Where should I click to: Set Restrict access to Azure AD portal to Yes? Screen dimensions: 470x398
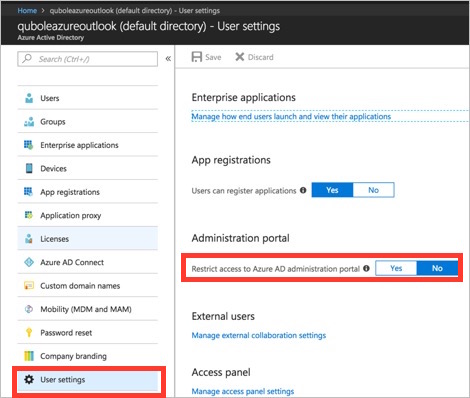[396, 268]
